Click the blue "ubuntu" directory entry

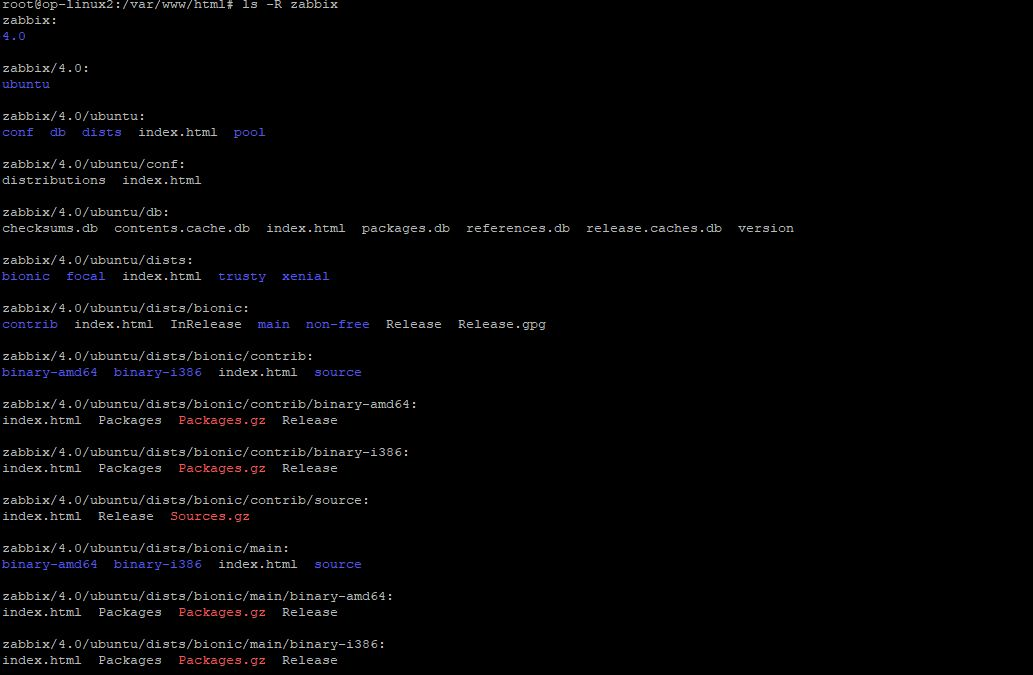(x=26, y=84)
